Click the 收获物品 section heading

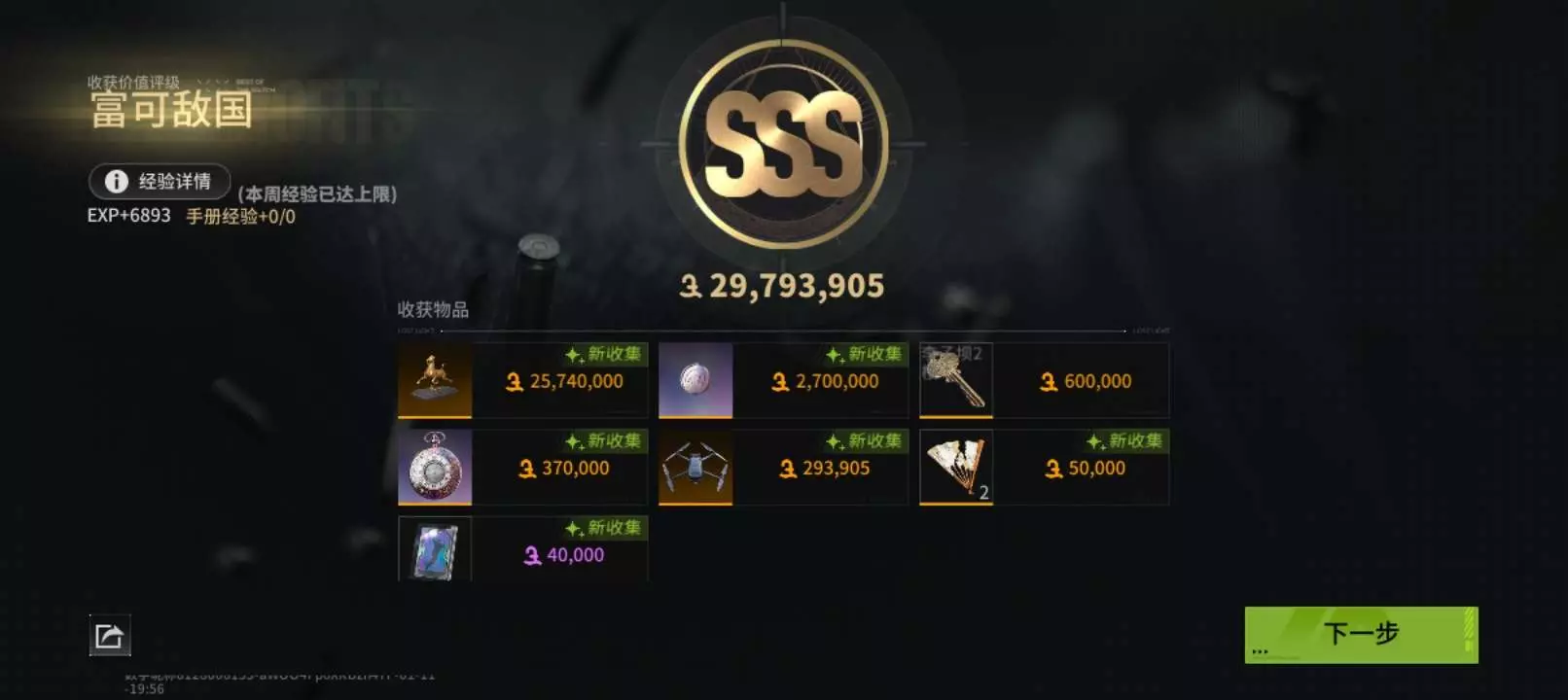pyautogui.click(x=433, y=309)
